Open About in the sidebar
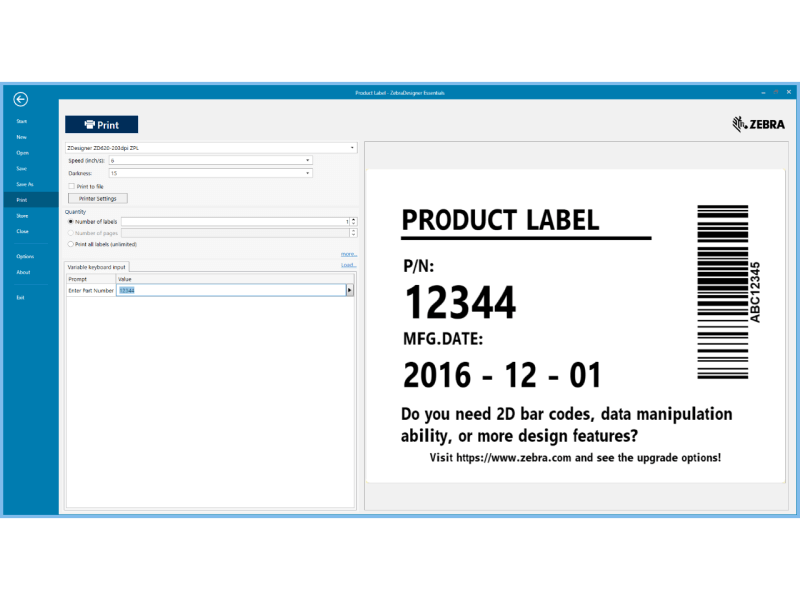 23,272
